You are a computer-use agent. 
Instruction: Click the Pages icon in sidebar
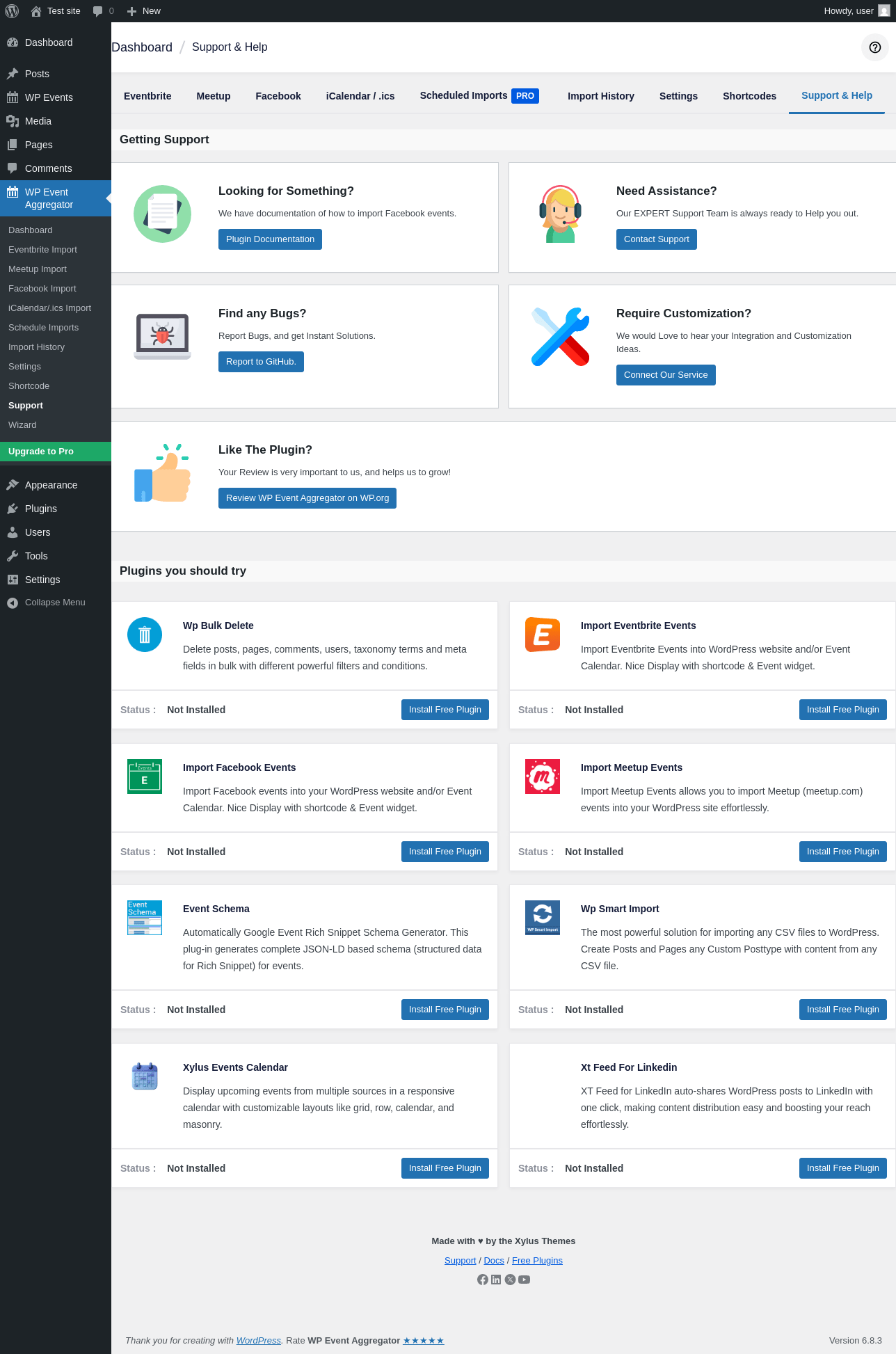click(13, 145)
